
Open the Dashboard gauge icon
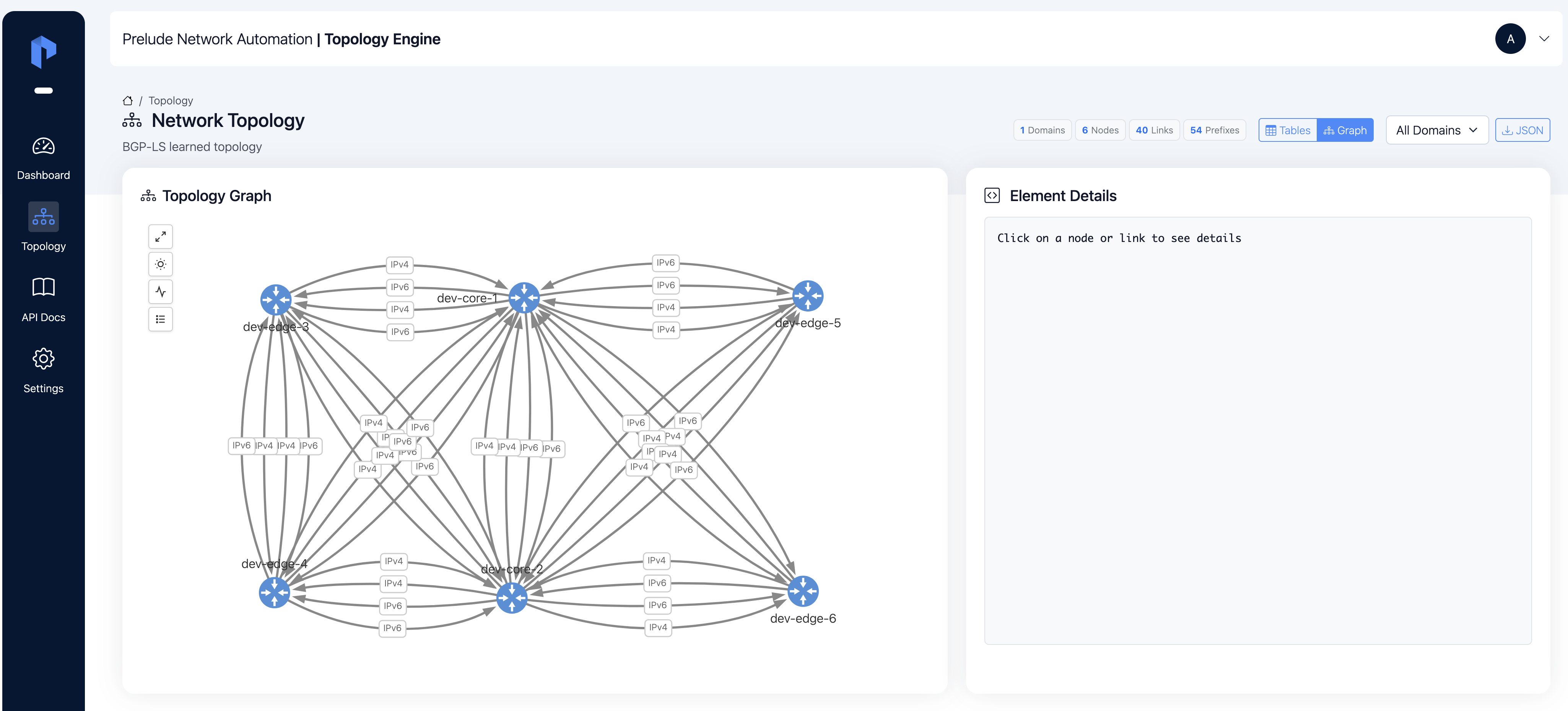pyautogui.click(x=43, y=146)
